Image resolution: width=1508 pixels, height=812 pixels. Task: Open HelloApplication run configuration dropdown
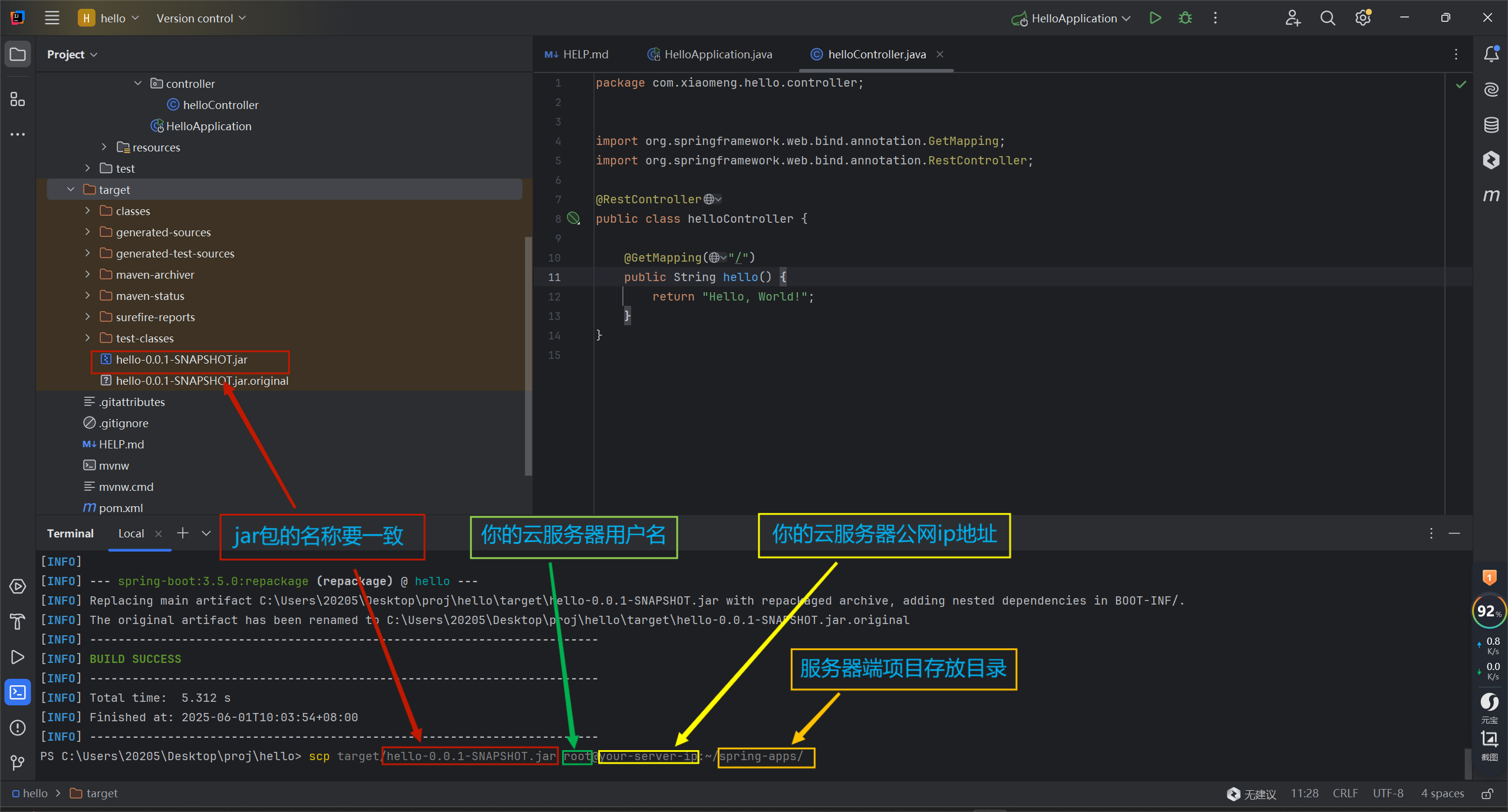(x=1073, y=18)
